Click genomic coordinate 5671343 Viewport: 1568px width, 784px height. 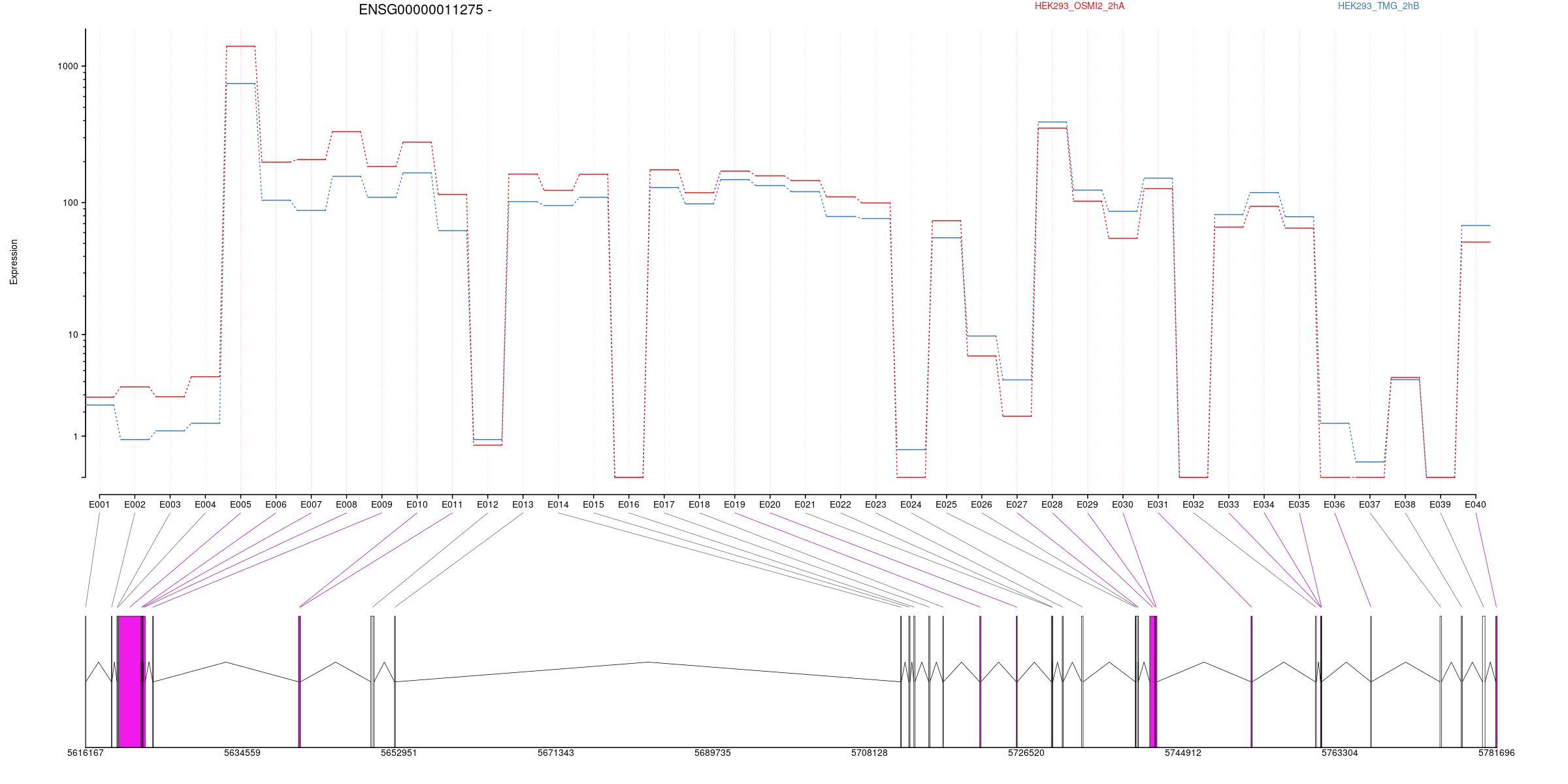556,753
